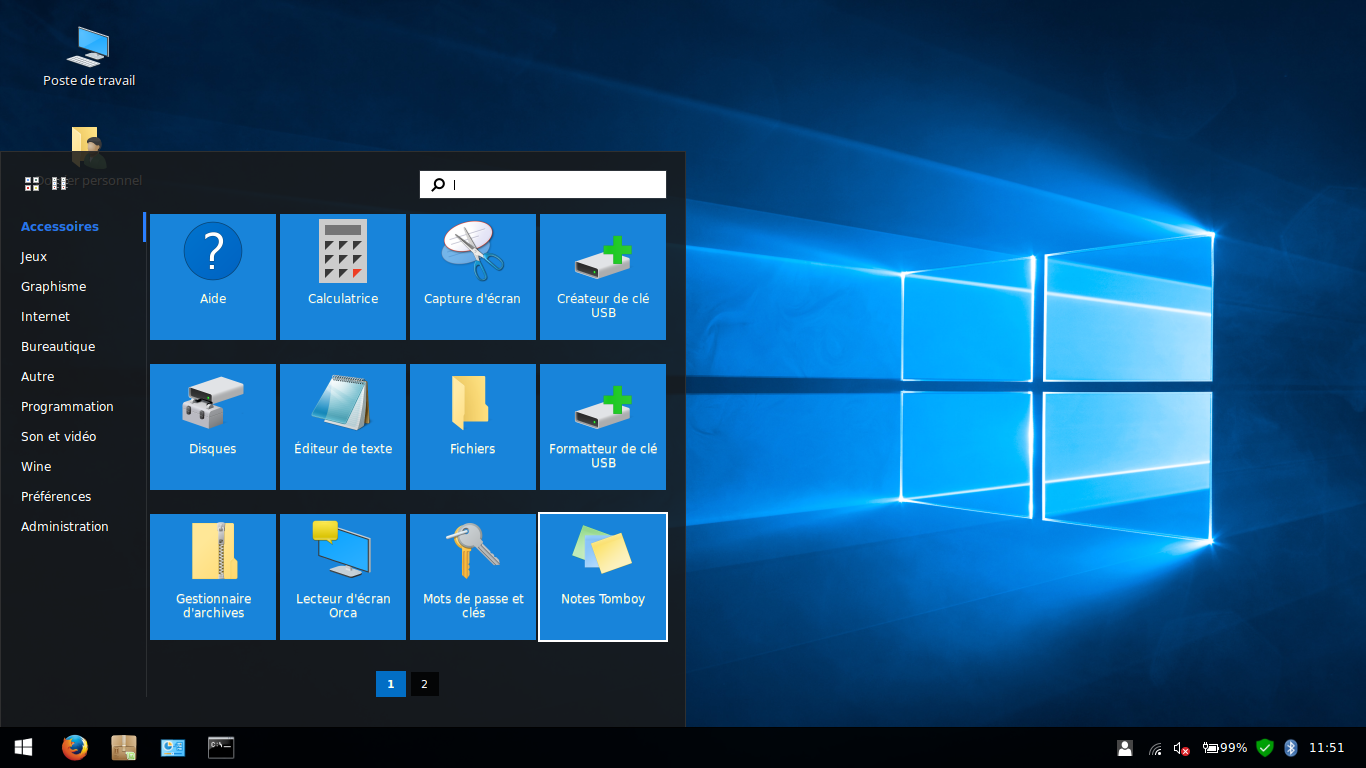Open the package manager taskbar icon
Viewport: 1366px width, 768px height.
(x=124, y=747)
